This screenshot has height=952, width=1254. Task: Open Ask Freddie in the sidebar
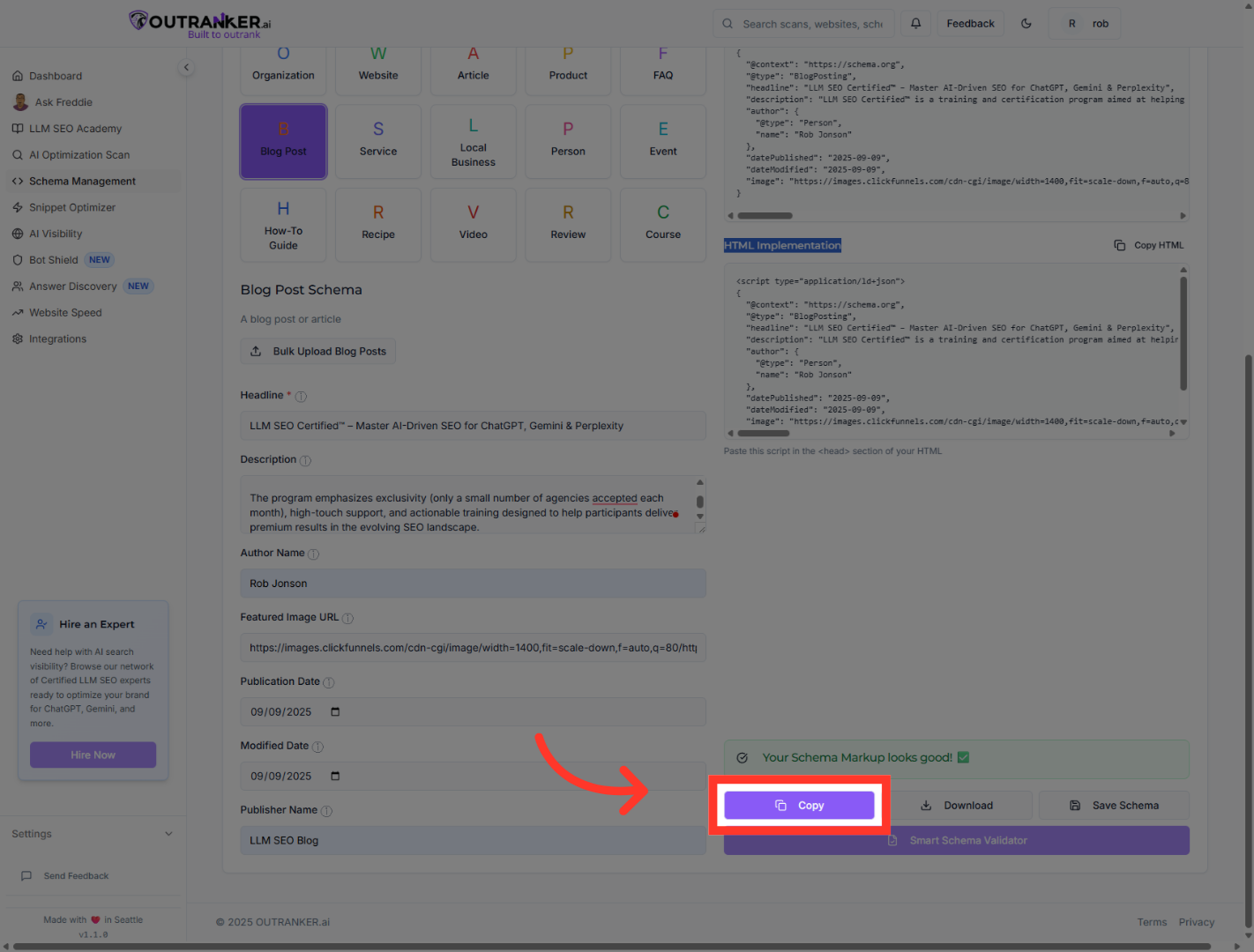[93, 102]
